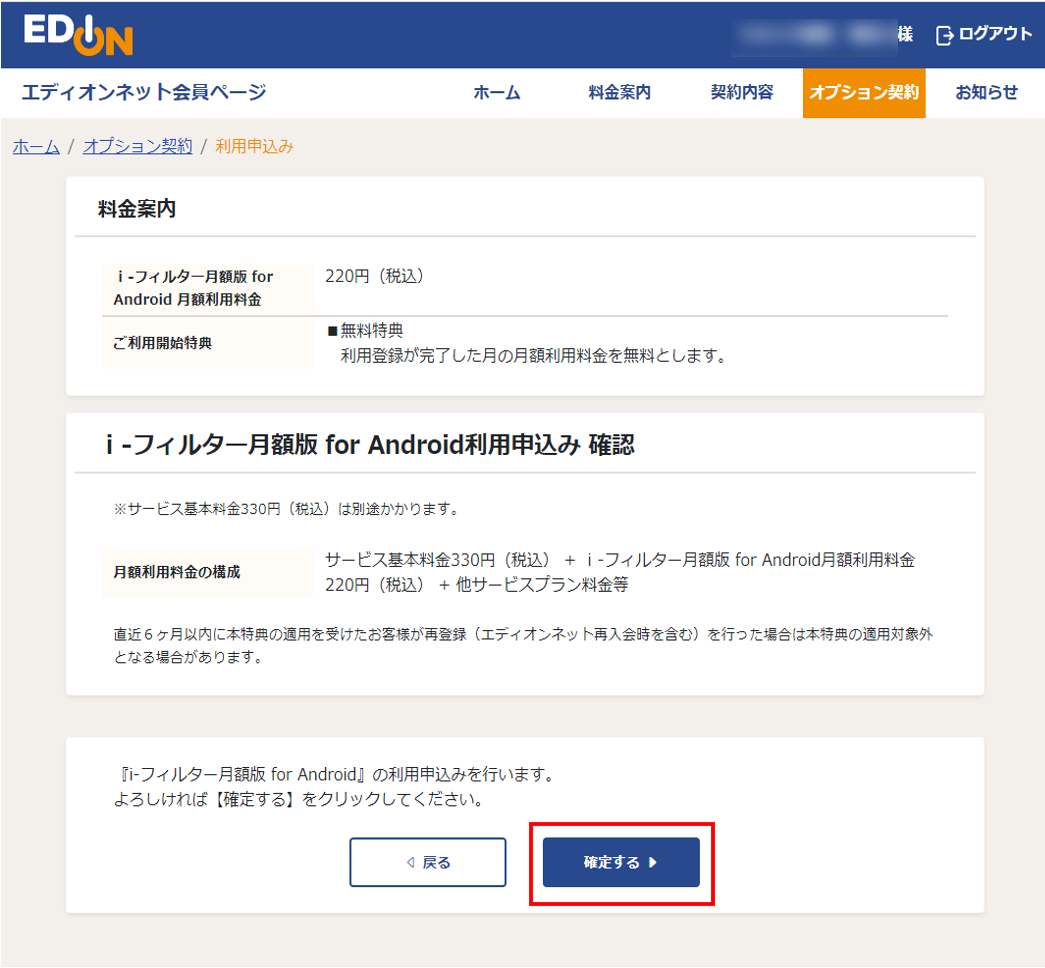Open the ホーム navigation item

[497, 92]
